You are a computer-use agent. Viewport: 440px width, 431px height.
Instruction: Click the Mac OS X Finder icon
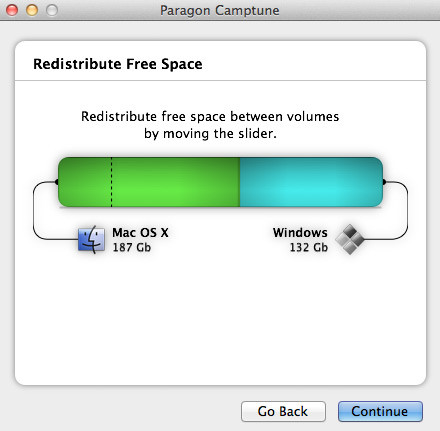pyautogui.click(x=91, y=239)
